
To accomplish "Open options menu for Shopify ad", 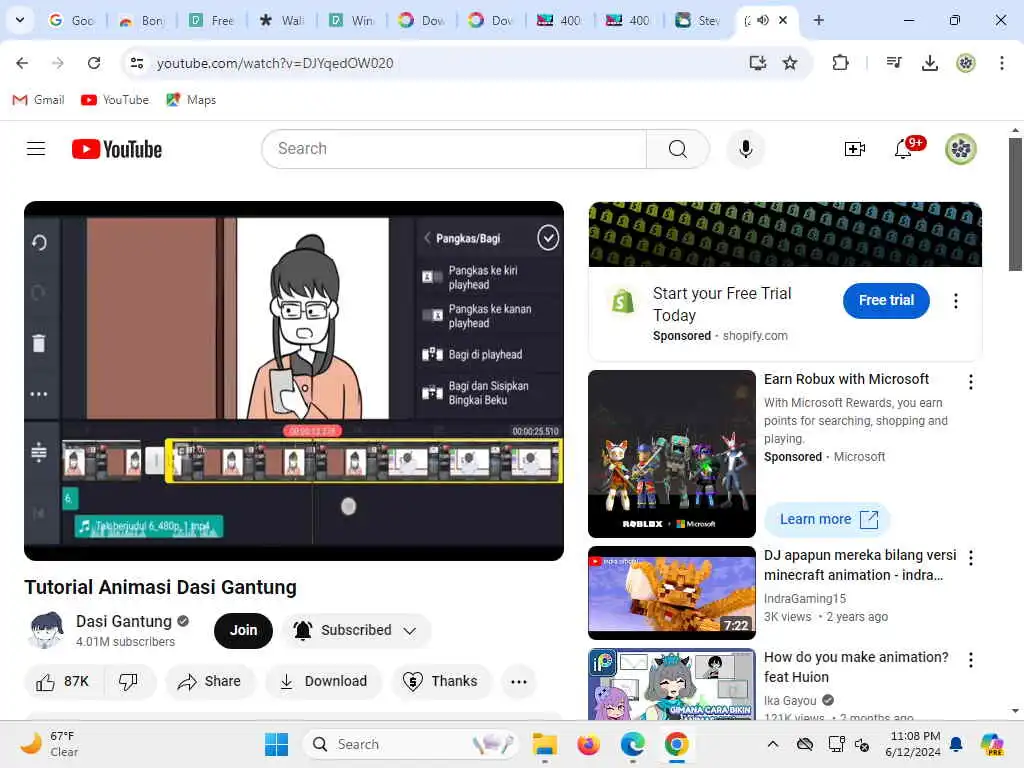I will (x=956, y=301).
